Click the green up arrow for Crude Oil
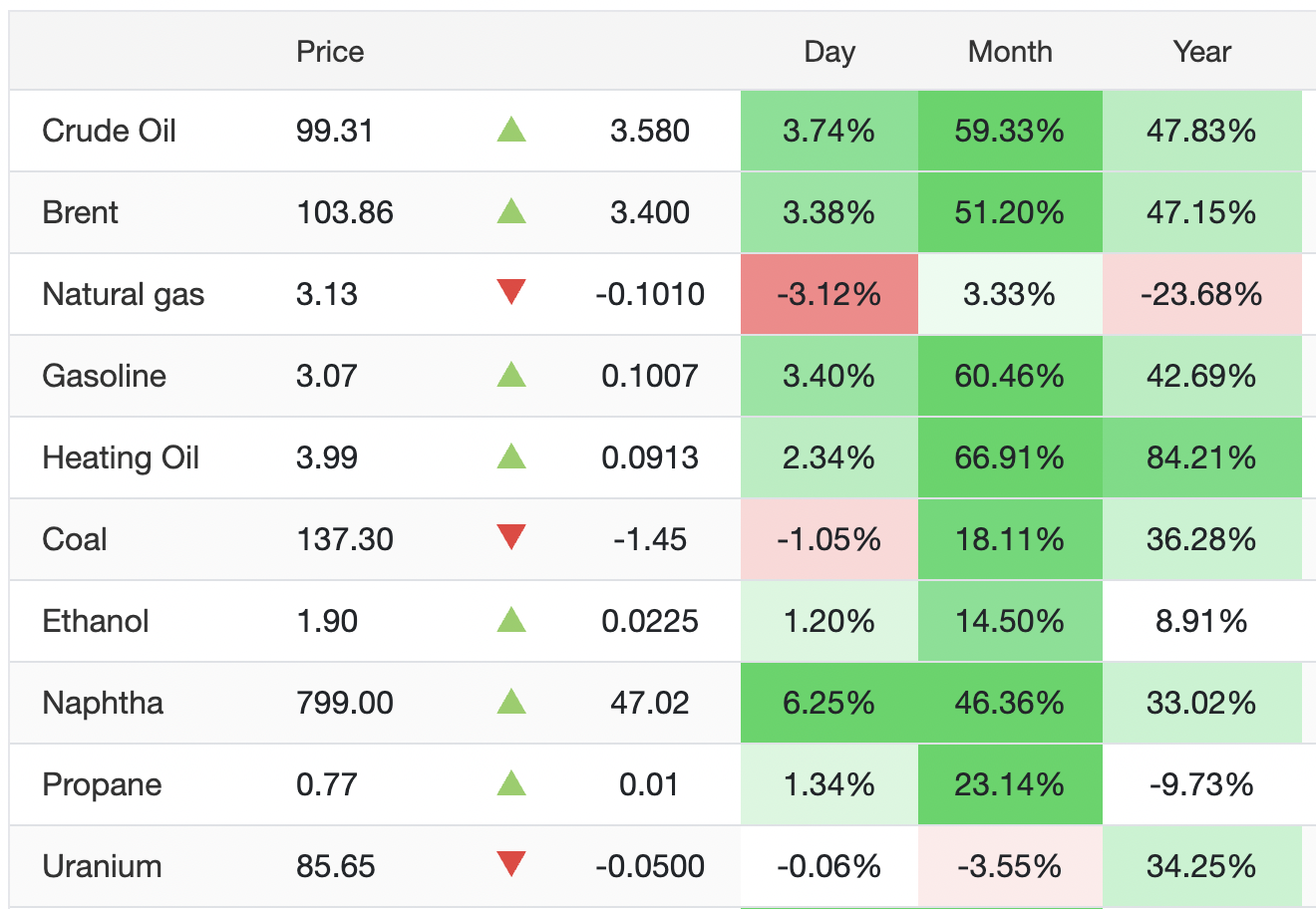1316x909 pixels. (x=511, y=130)
